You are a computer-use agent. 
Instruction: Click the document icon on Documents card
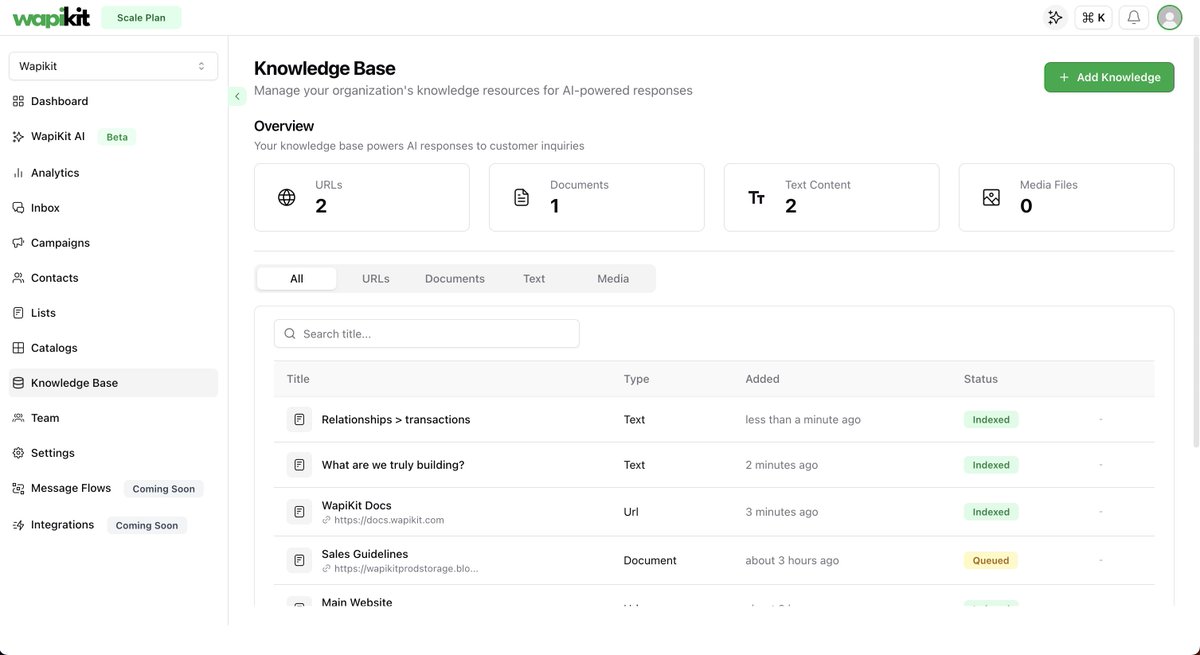point(522,197)
